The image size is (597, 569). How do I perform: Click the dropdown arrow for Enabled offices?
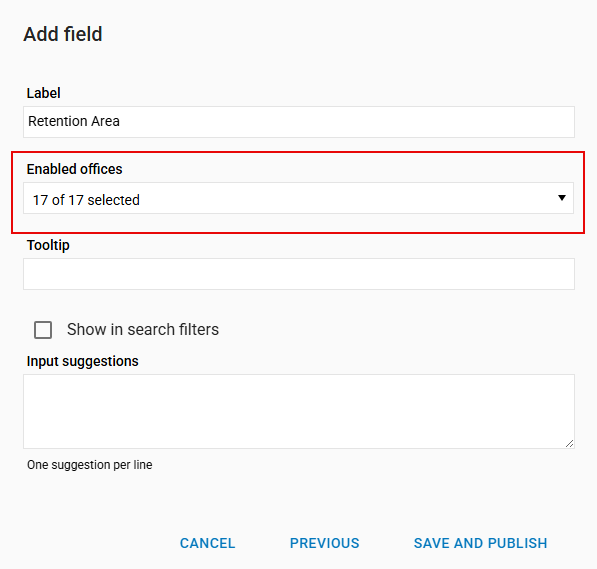point(562,198)
